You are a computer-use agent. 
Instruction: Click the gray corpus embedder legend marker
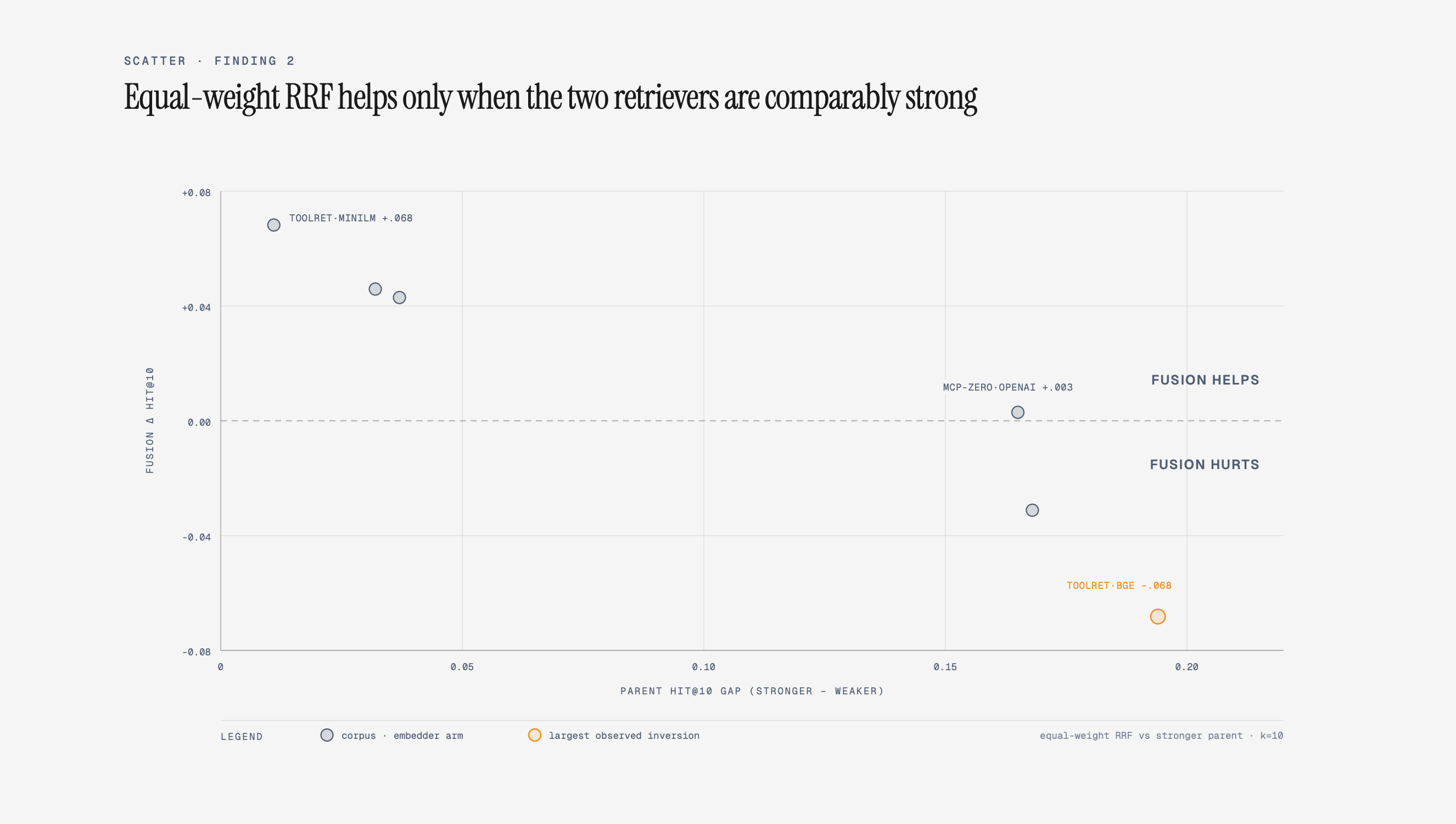tap(327, 734)
